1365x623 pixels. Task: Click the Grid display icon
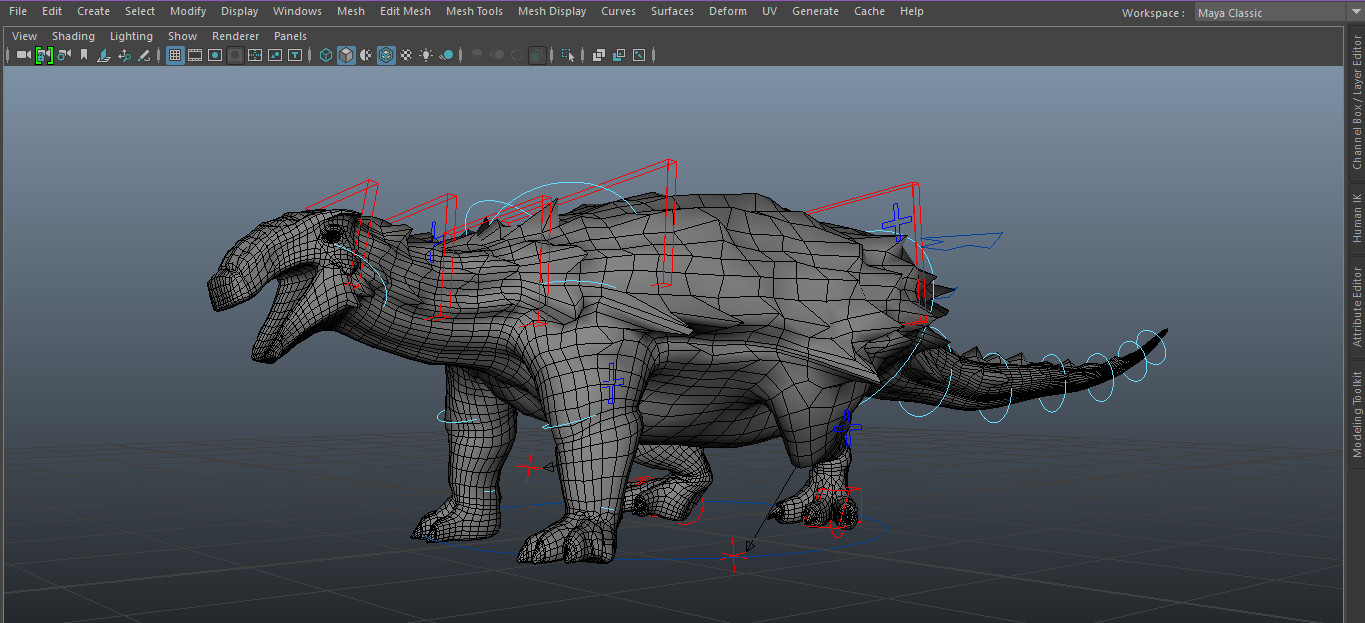point(174,55)
